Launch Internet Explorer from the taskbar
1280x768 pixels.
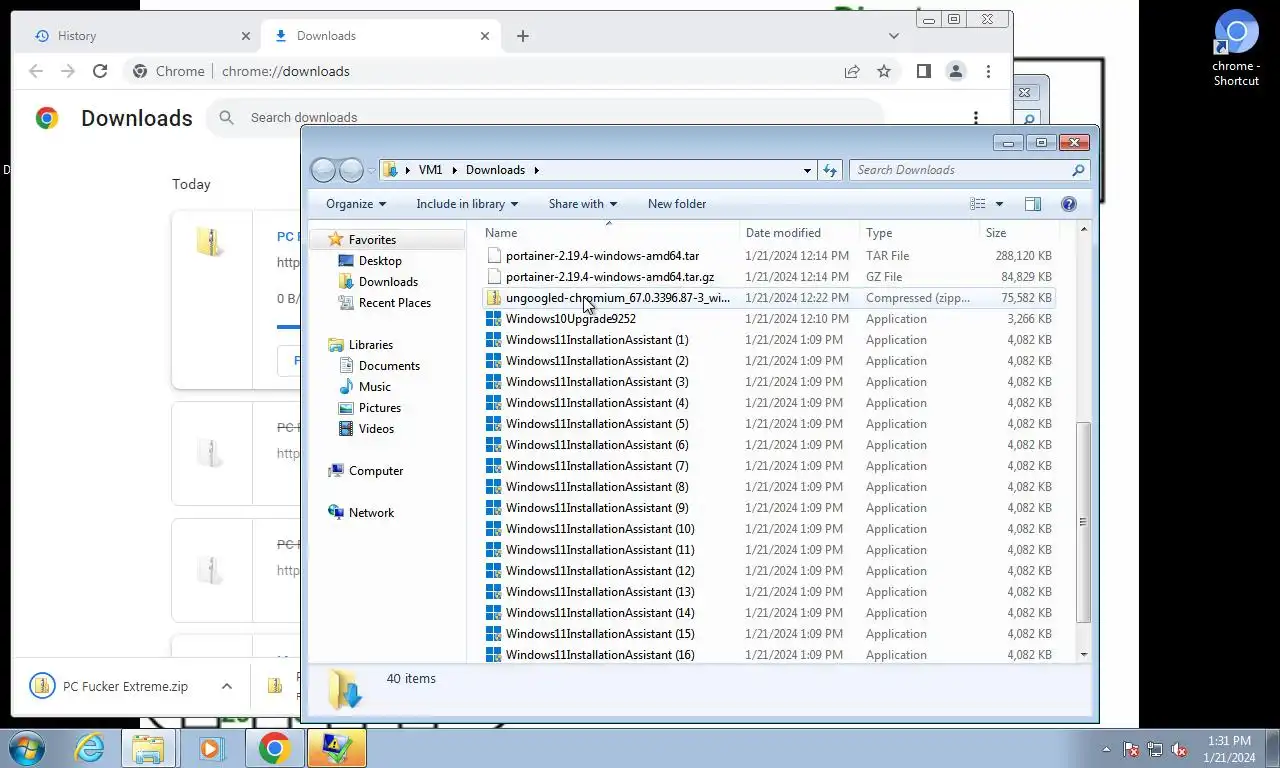pos(89,748)
